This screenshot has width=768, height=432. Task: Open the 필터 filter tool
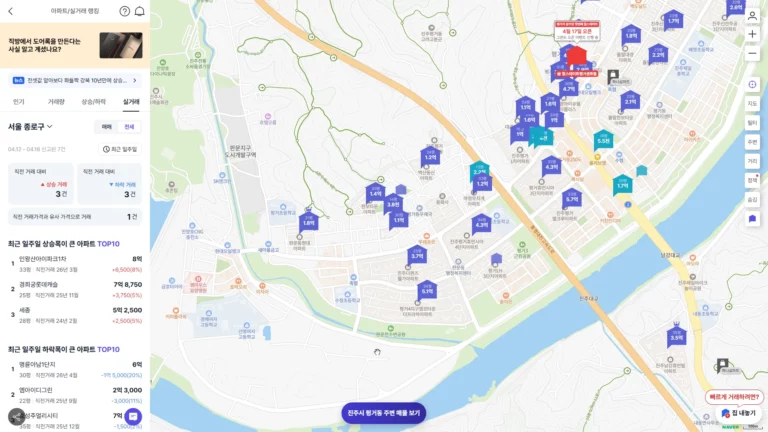point(752,122)
